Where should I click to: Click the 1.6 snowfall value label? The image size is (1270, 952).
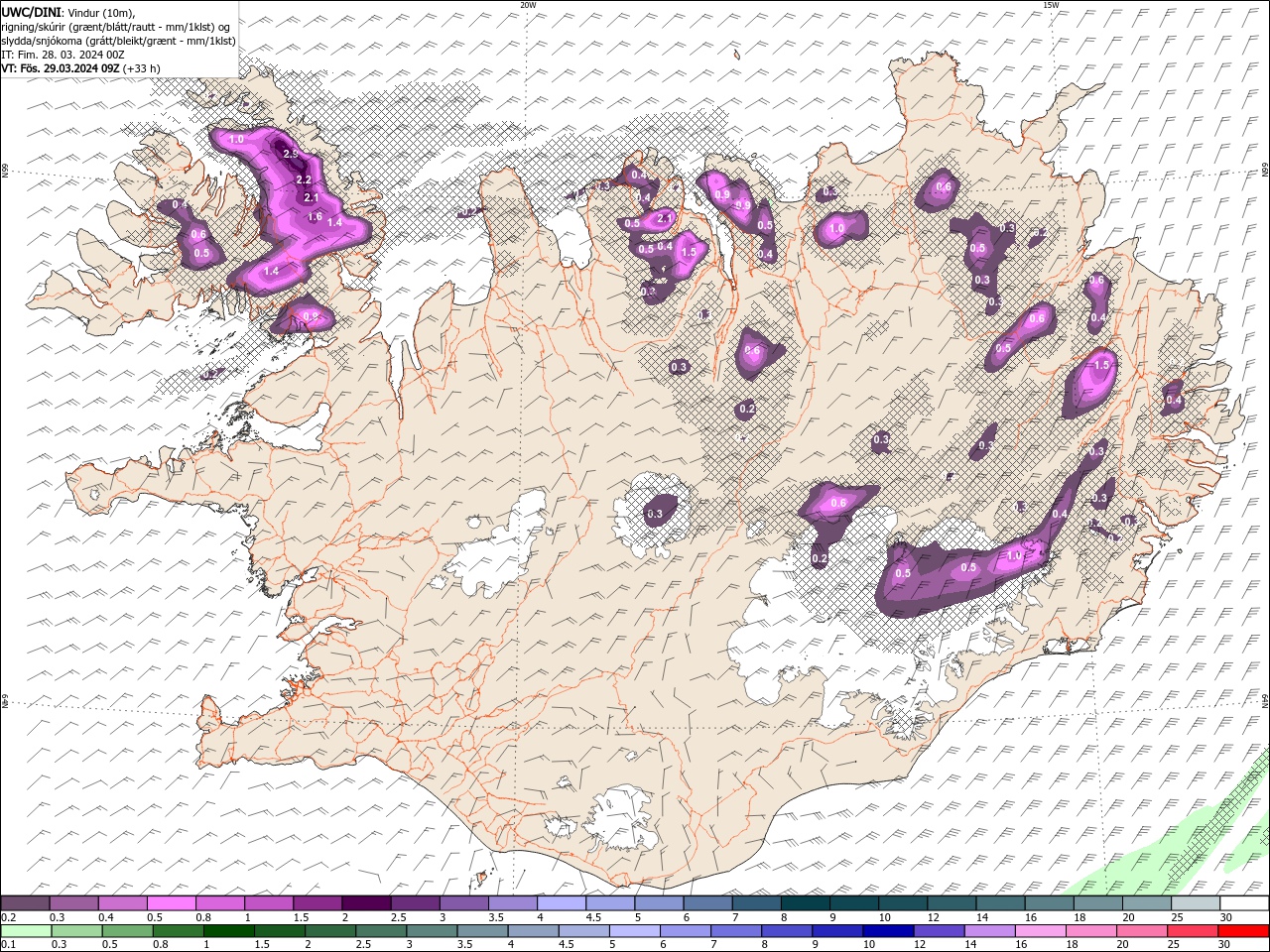[x=316, y=216]
